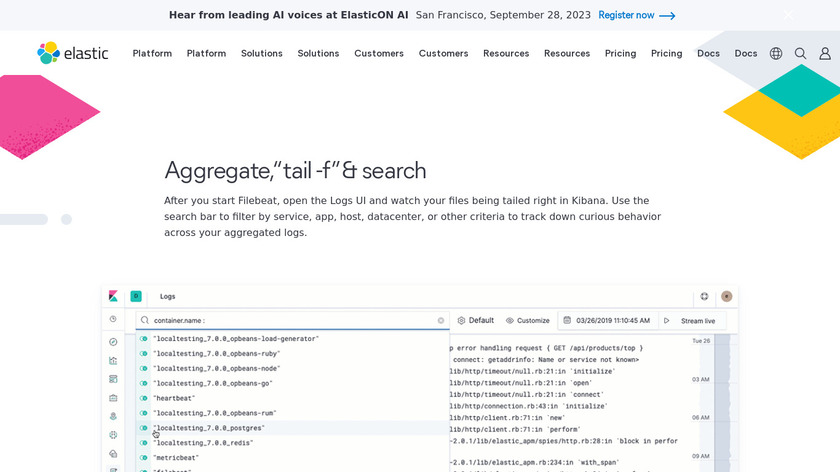The height and width of the screenshot is (472, 840).
Task: Toggle the icon beside "heartbeat" suggestion
Action: click(144, 398)
